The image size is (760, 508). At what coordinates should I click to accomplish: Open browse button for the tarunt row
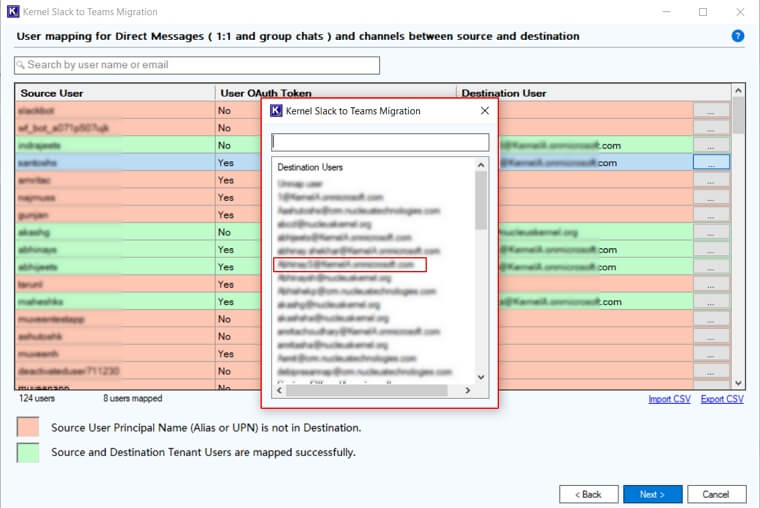[x=711, y=284]
